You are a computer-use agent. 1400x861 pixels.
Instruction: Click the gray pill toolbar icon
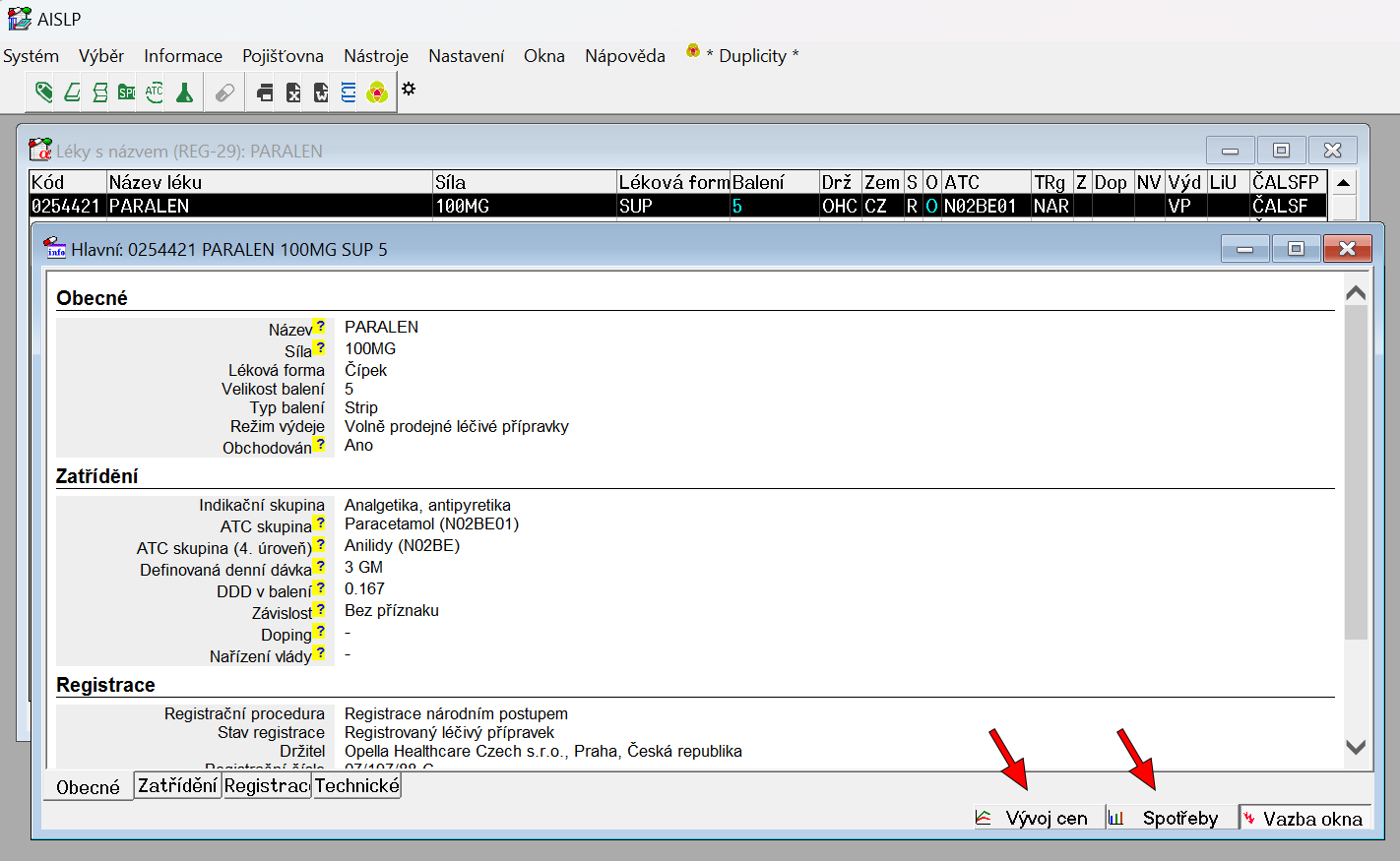pyautogui.click(x=224, y=92)
